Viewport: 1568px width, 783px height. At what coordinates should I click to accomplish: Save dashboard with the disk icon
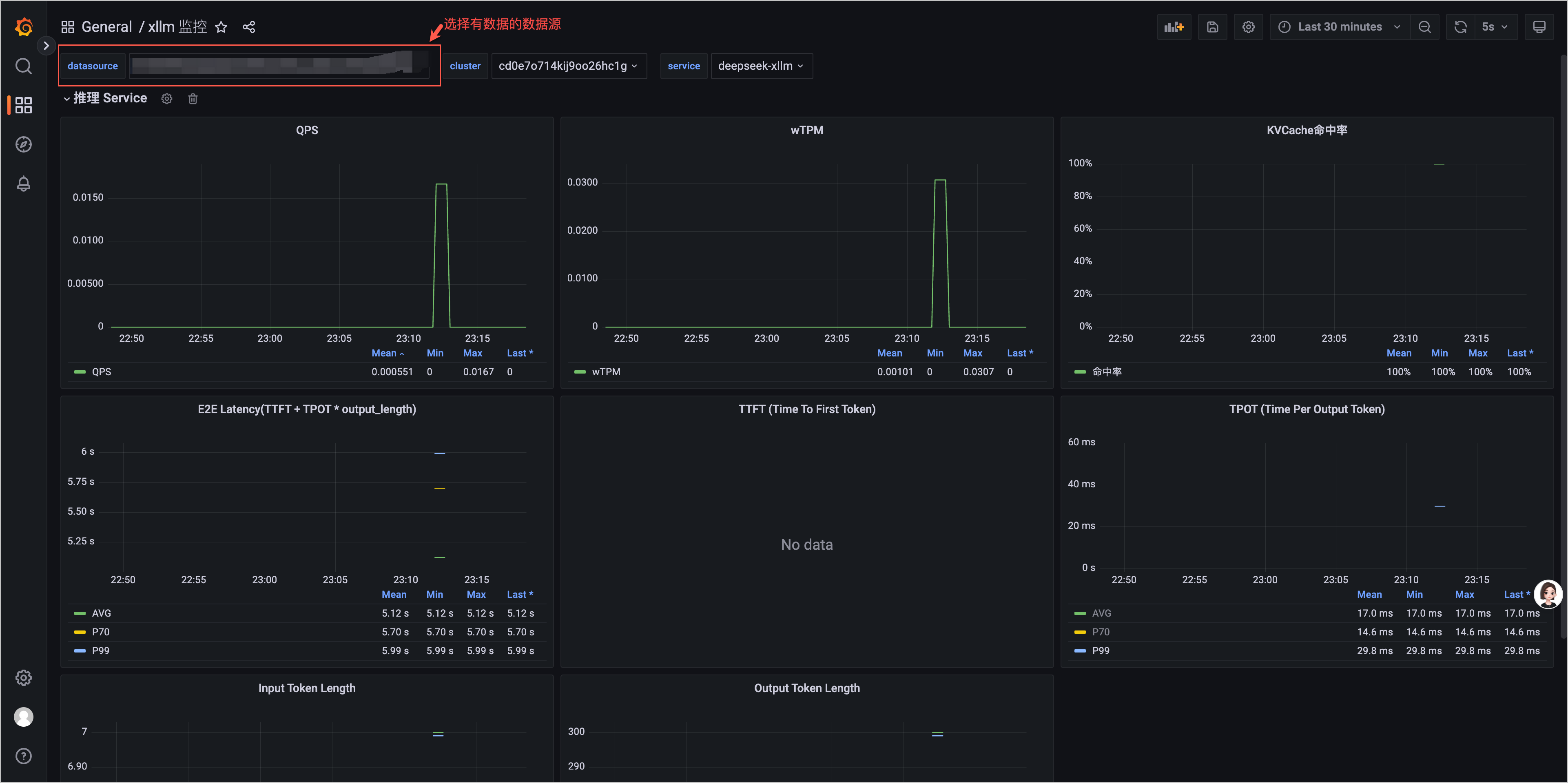pos(1212,27)
